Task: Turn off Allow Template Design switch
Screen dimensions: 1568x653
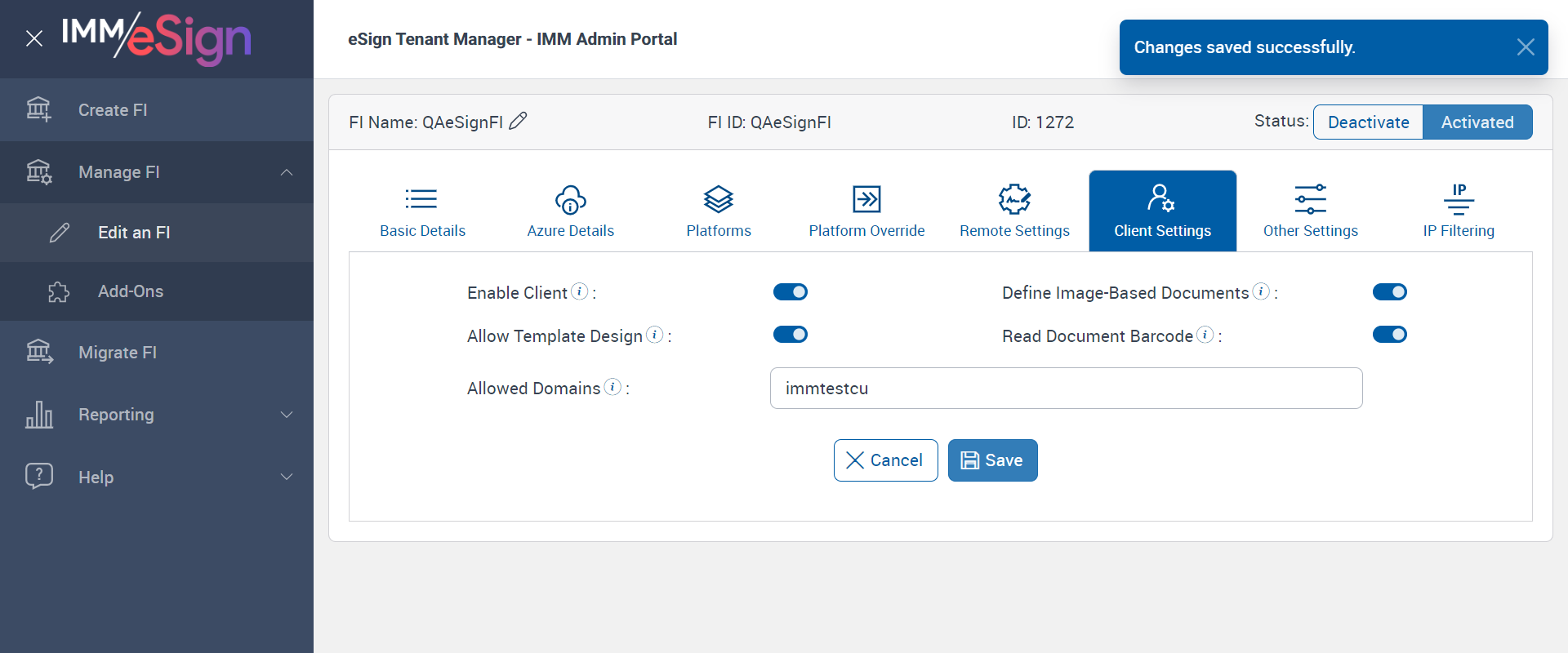Action: pos(790,335)
